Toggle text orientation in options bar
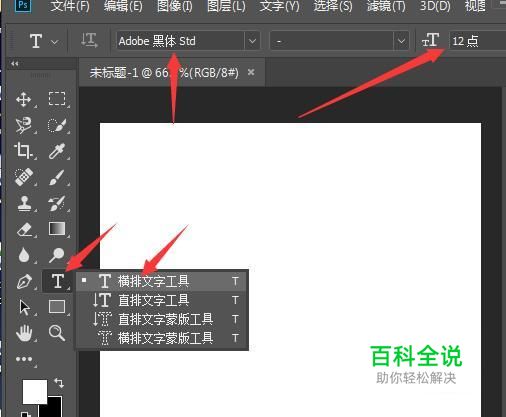 point(89,41)
